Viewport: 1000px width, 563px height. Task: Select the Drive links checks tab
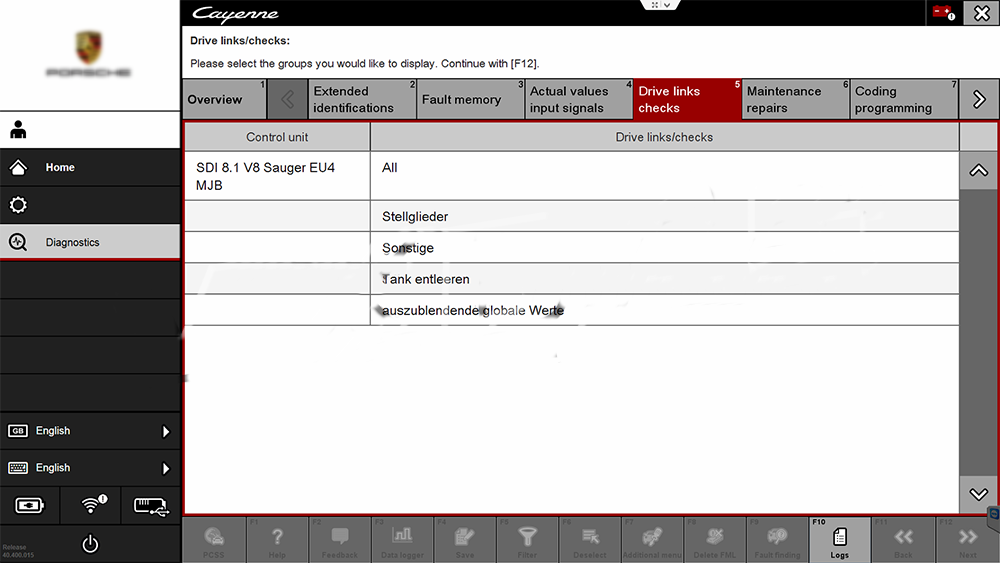(688, 99)
